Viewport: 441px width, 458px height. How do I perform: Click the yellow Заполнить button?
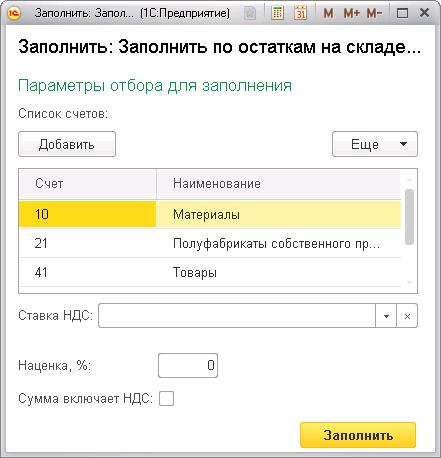(358, 435)
